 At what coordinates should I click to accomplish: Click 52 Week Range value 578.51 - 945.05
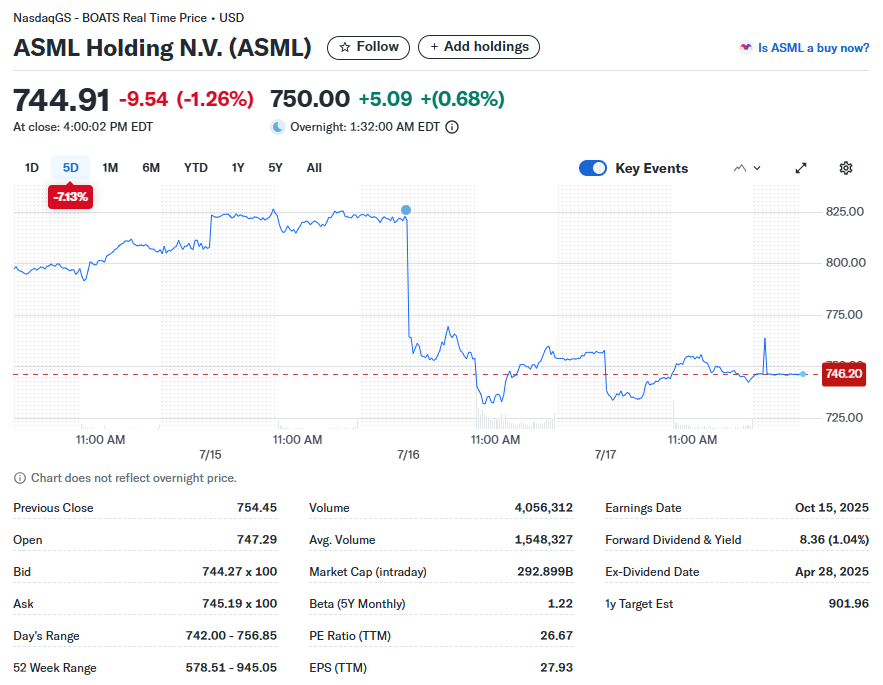[231, 668]
